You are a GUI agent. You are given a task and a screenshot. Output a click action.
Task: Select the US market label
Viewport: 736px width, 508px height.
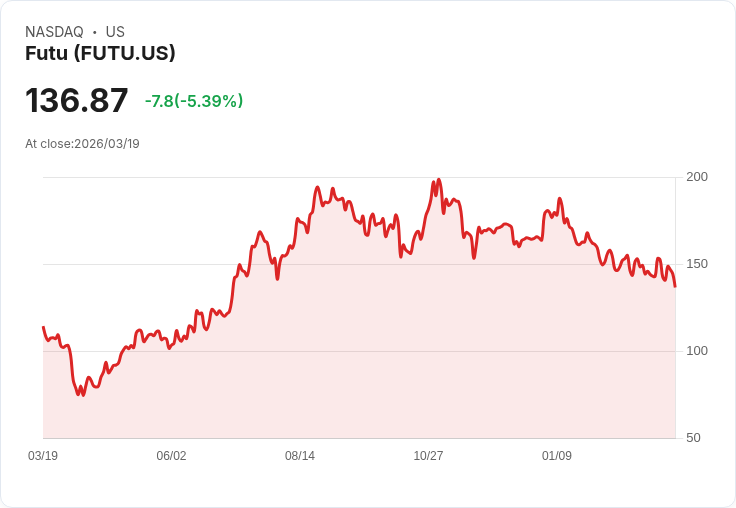click(x=115, y=32)
